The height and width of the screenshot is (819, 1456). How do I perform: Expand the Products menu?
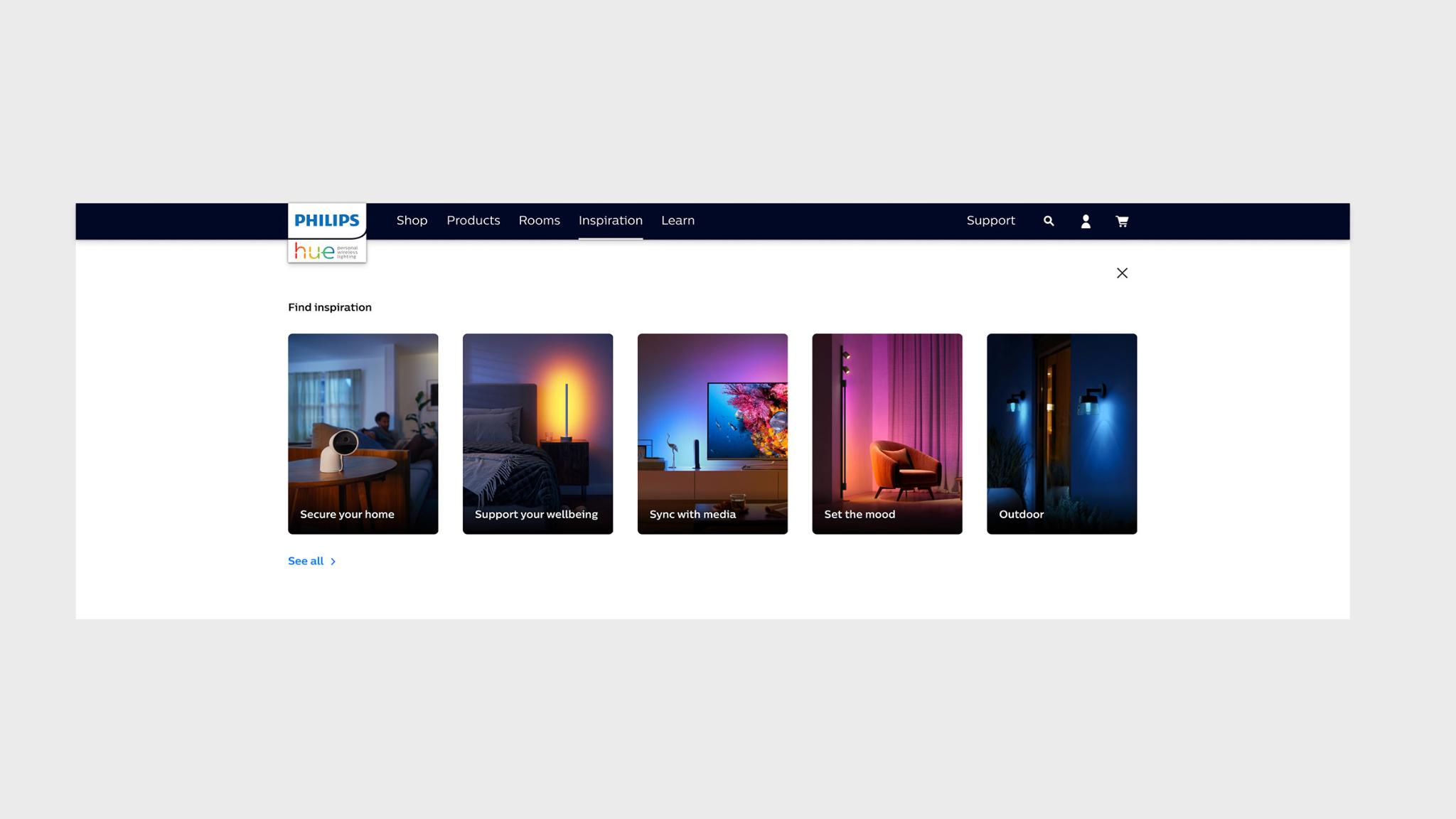(x=473, y=220)
